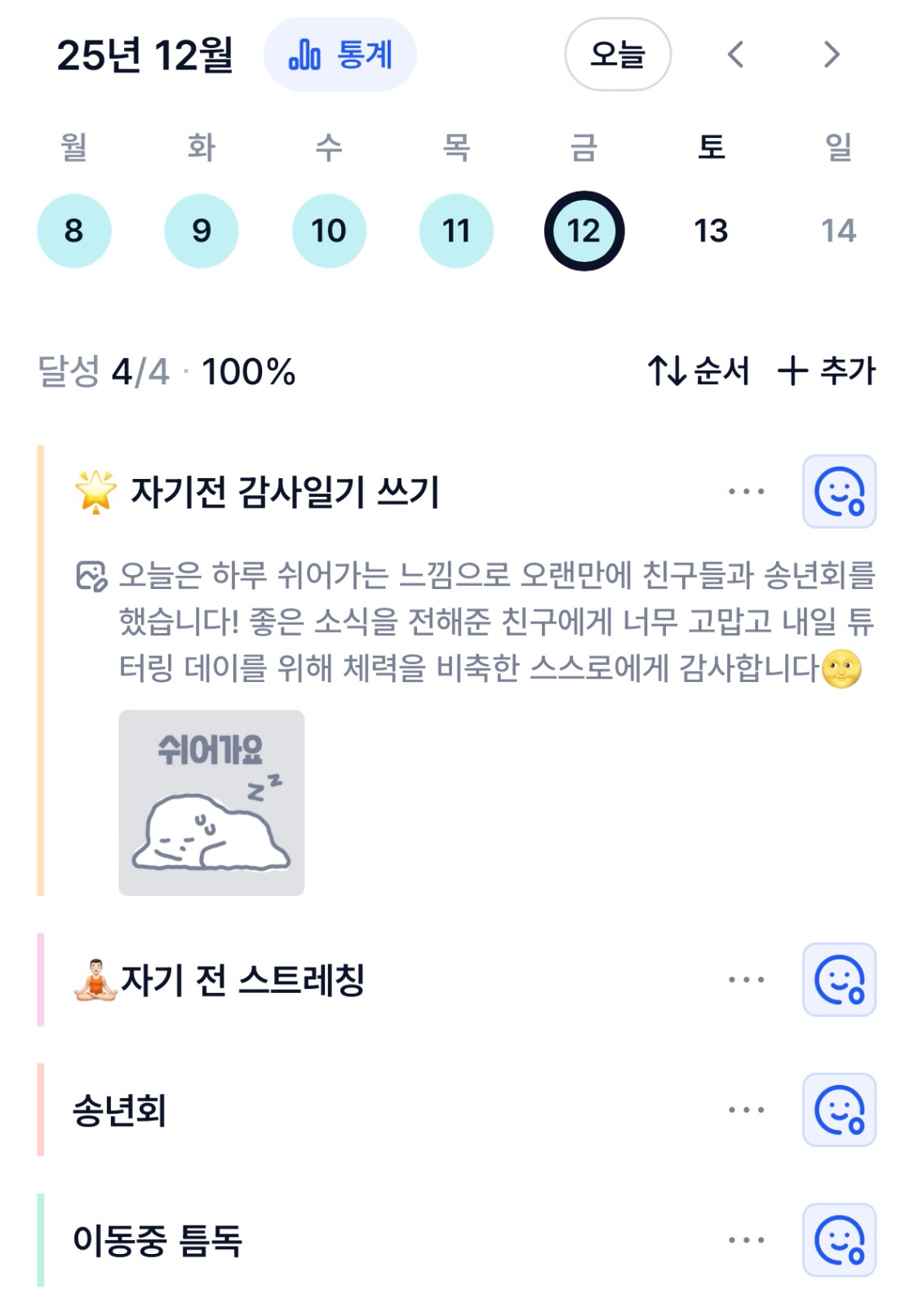Open three-dot menu for 자기 전 스트레칭
This screenshot has height=1316, width=914.
pos(746,980)
